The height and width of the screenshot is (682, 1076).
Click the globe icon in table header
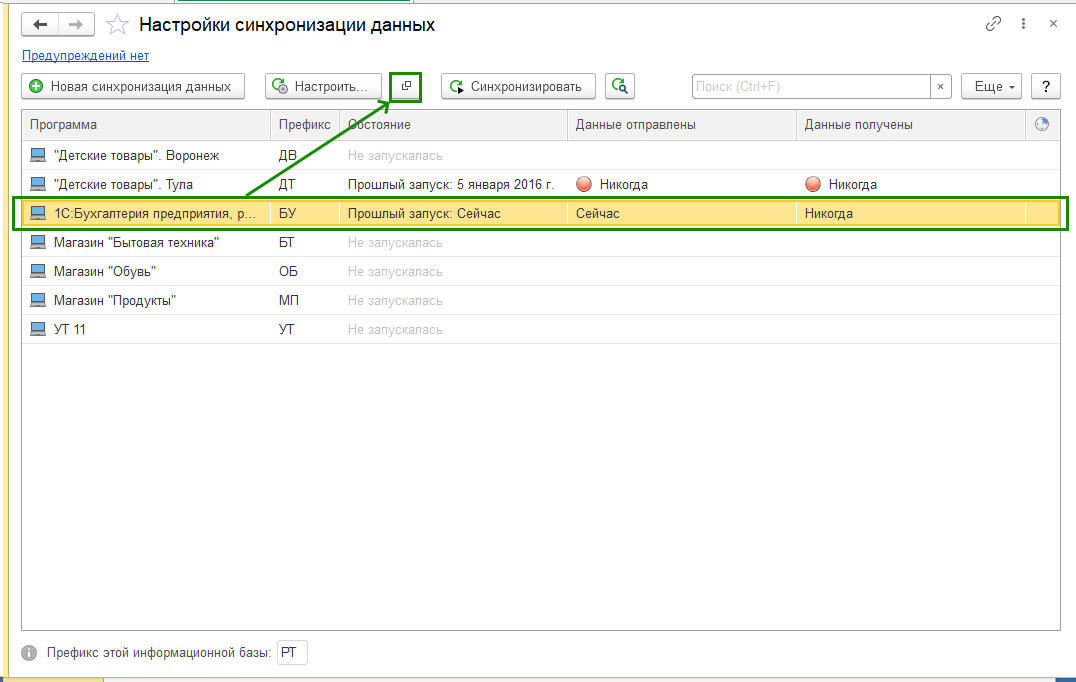point(1042,124)
